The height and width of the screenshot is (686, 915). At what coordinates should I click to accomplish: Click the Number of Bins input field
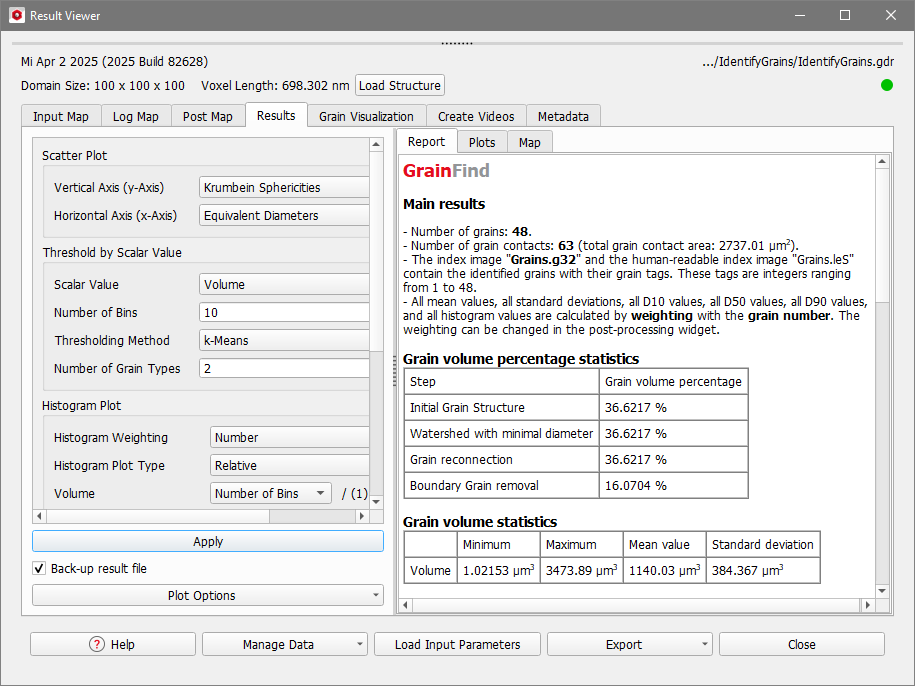click(284, 313)
